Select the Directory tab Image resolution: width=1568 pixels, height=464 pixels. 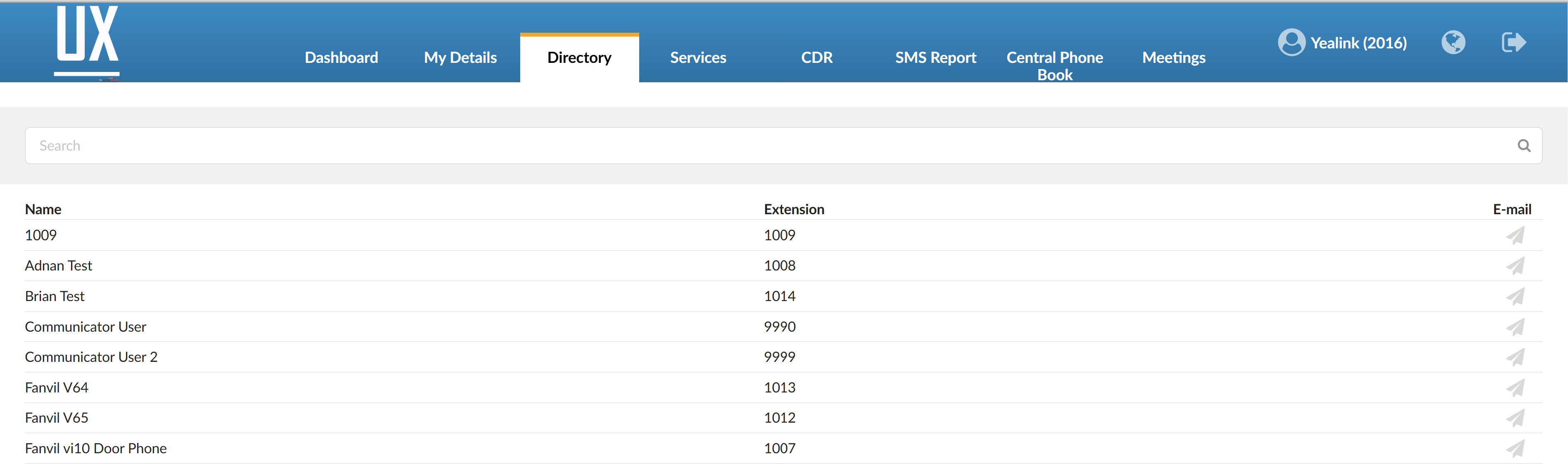click(579, 57)
